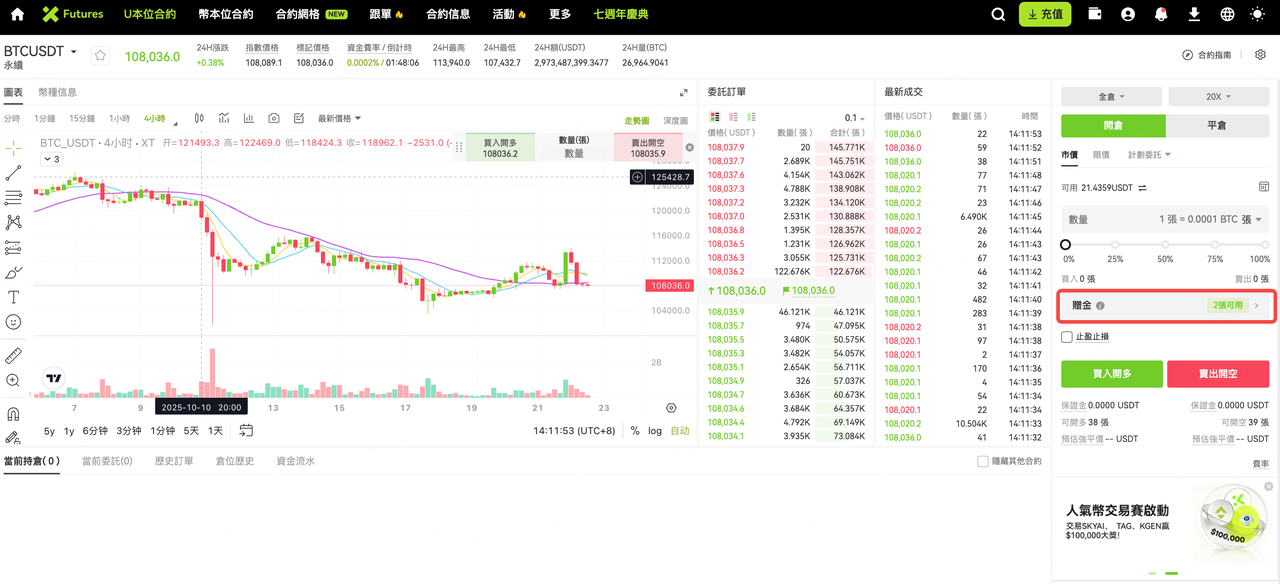Click the red 賣出開空 button
The image size is (1280, 584).
click(1218, 374)
